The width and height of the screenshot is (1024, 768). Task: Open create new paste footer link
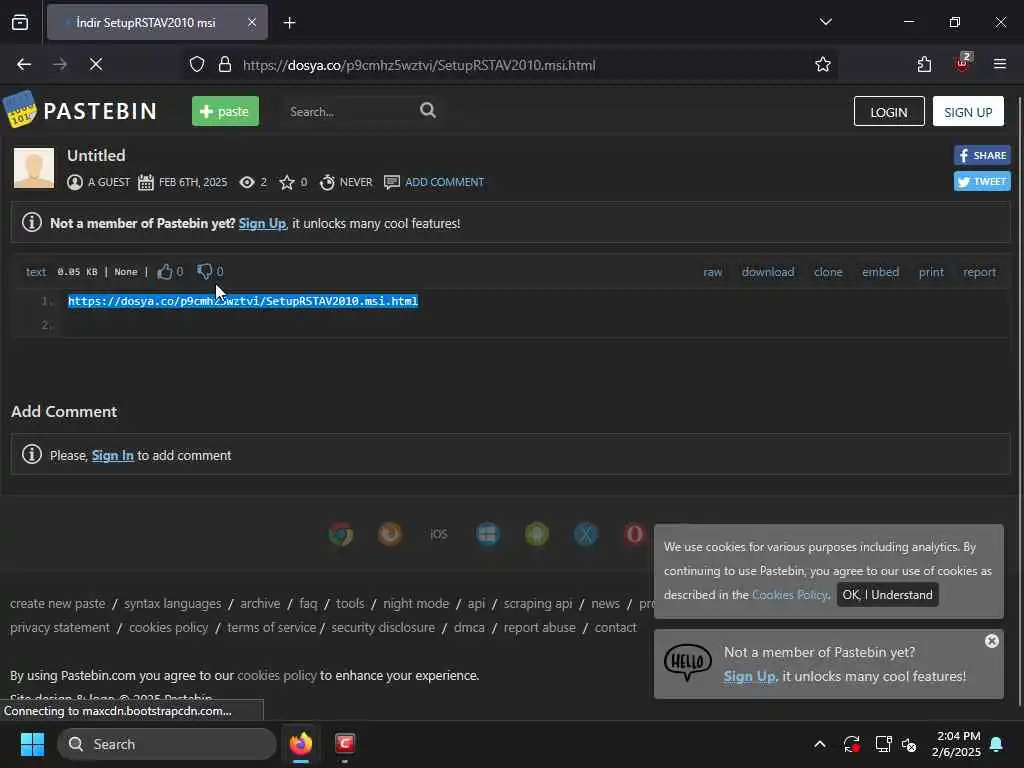pyautogui.click(x=57, y=603)
